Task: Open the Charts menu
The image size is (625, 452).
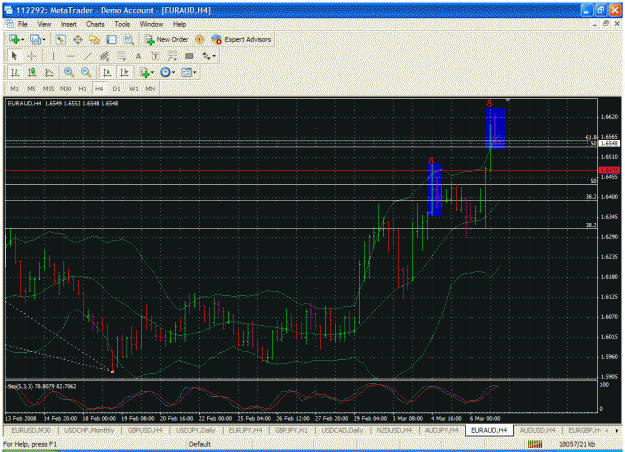Action: [x=95, y=24]
